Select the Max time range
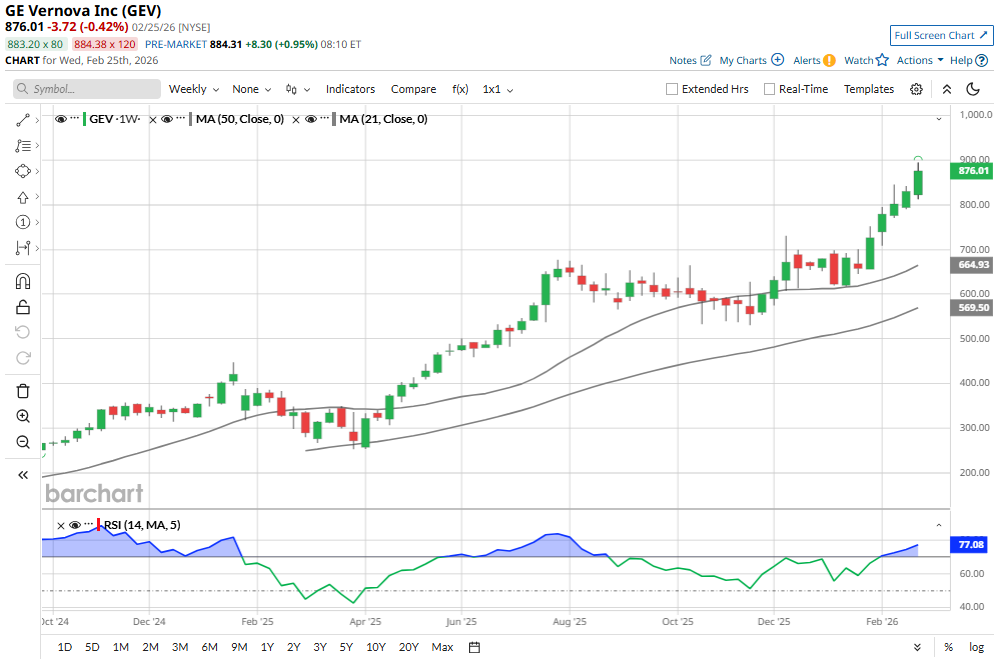Image resolution: width=999 pixels, height=663 pixels. (442, 647)
